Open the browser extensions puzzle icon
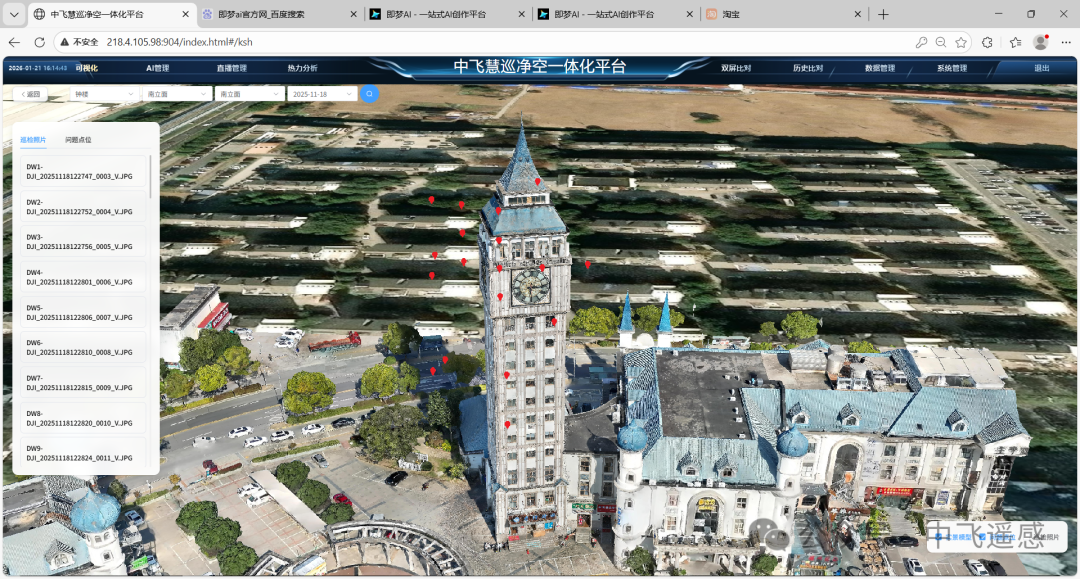Screen dimensions: 1080x579 click(988, 42)
